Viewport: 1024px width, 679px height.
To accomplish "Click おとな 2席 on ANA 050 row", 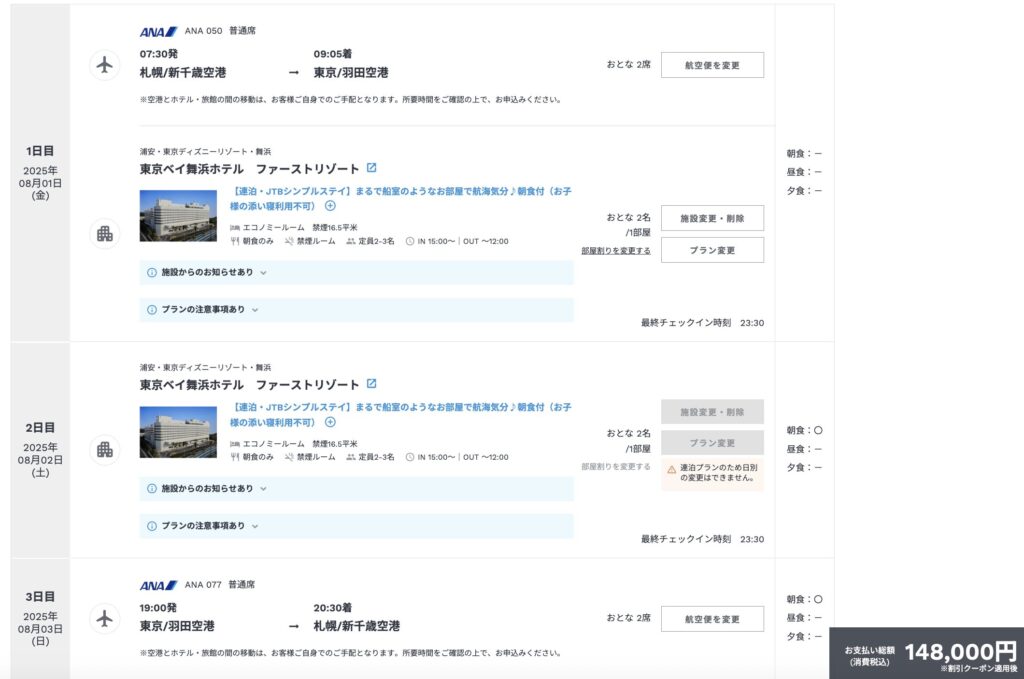I will pyautogui.click(x=628, y=65).
